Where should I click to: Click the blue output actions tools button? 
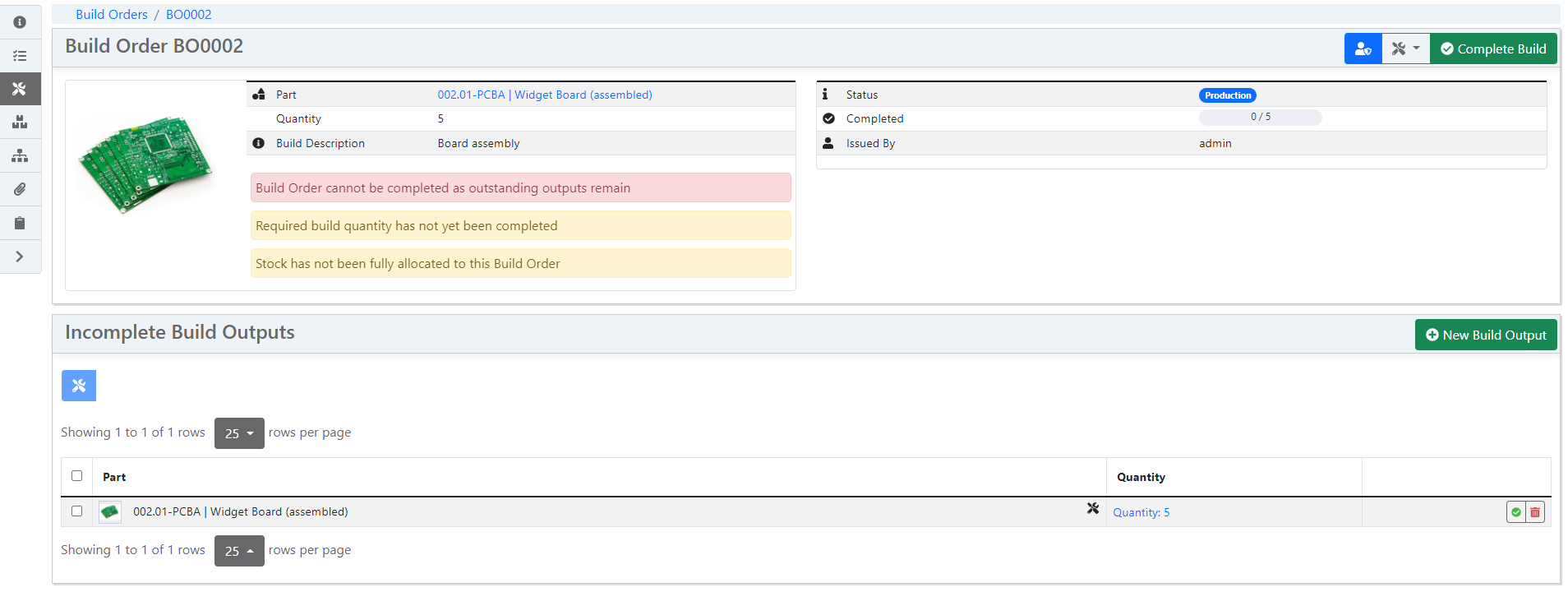coord(79,386)
